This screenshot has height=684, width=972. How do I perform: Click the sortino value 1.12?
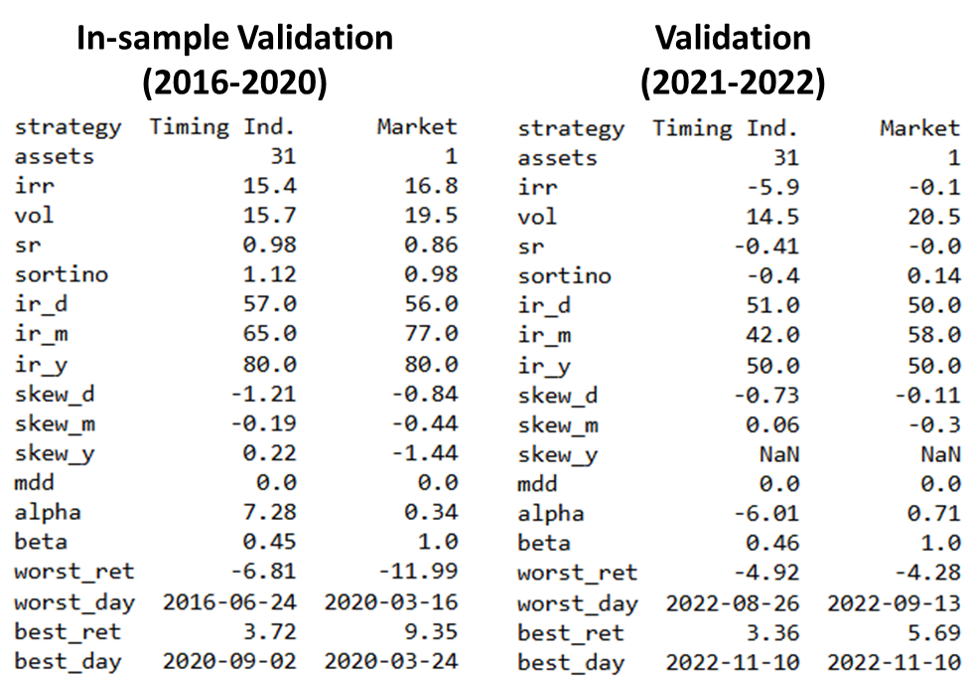(x=269, y=275)
